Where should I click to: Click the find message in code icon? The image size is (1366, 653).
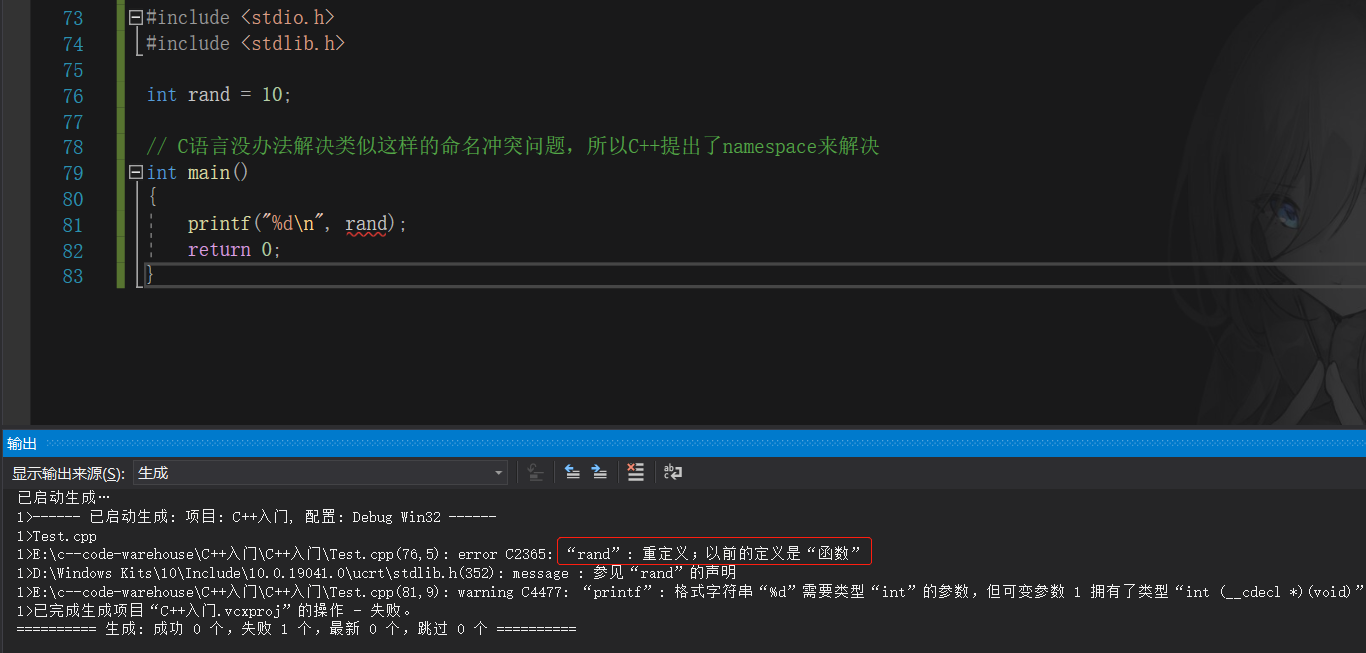(535, 472)
